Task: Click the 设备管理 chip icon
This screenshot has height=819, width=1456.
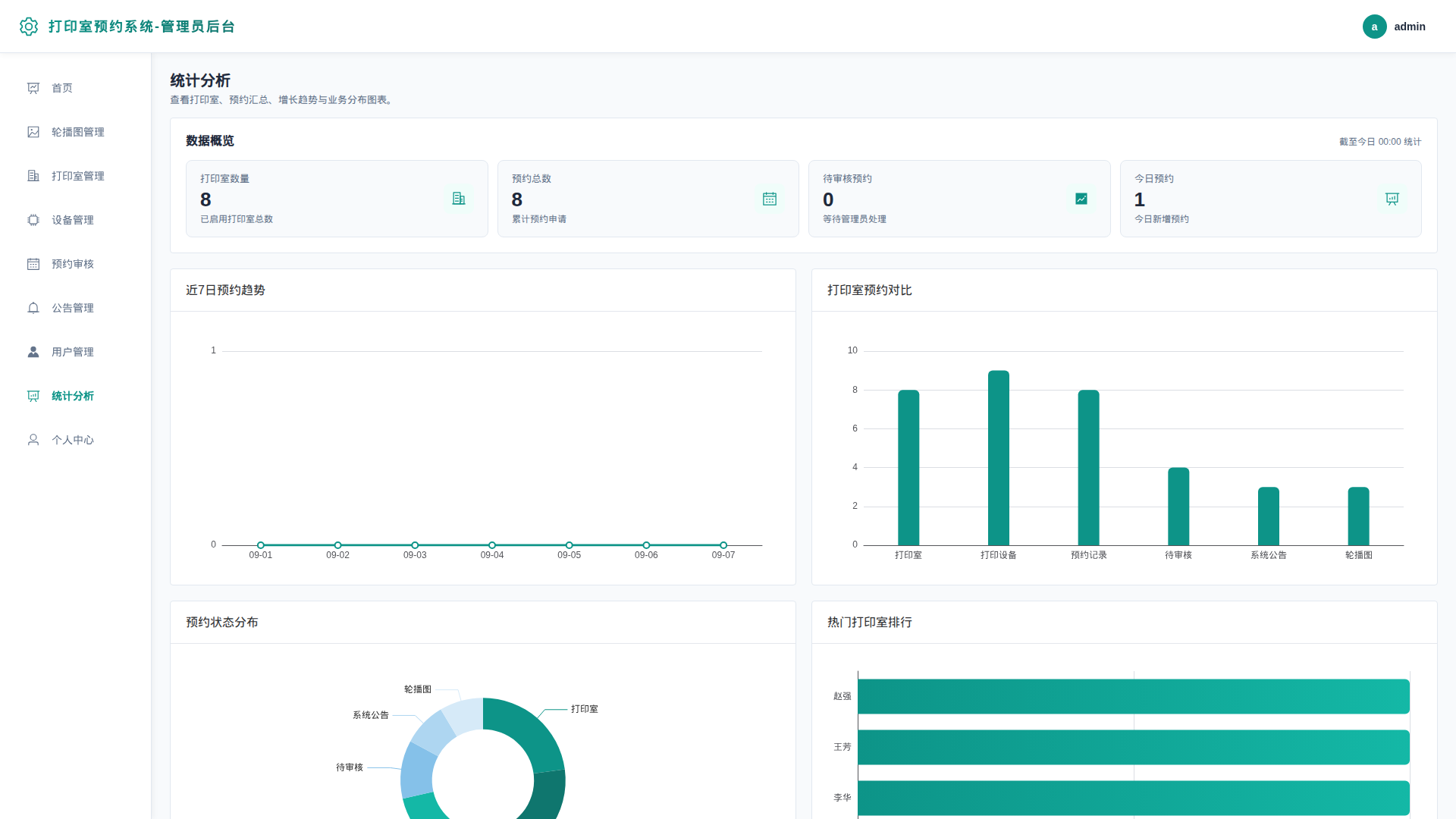Action: (x=33, y=220)
